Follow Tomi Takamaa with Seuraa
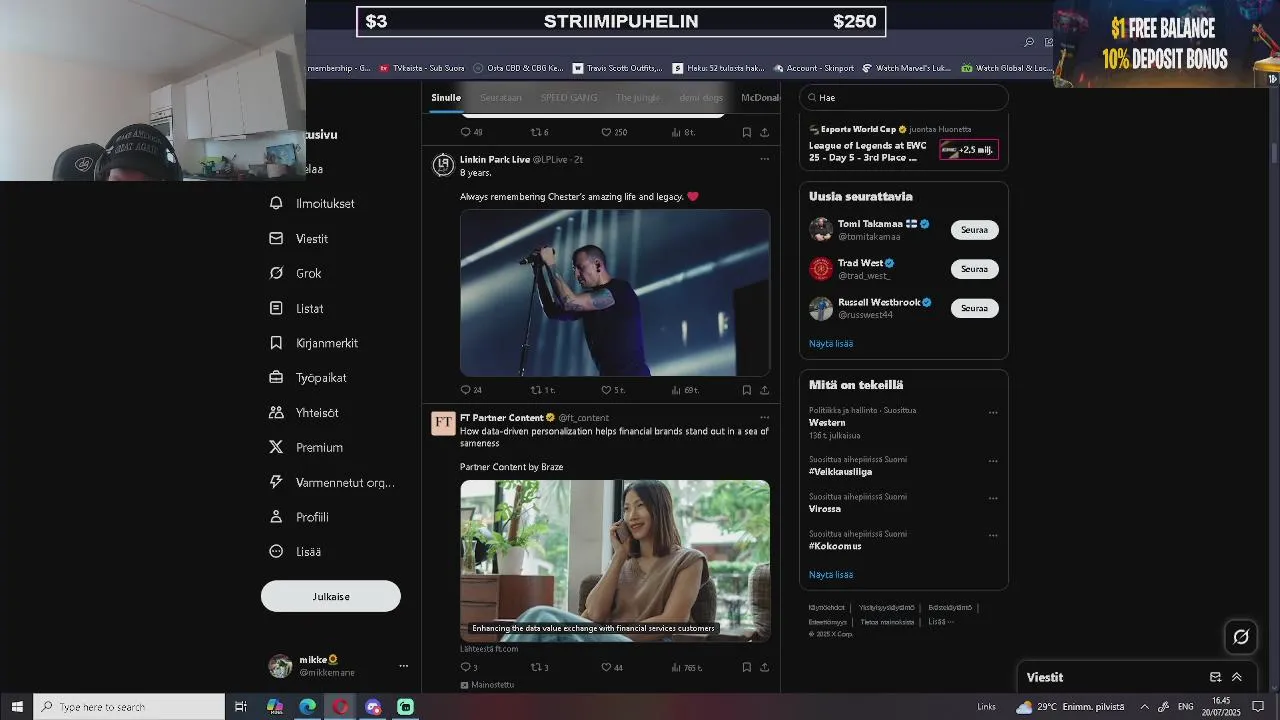1280x720 pixels. click(x=974, y=230)
